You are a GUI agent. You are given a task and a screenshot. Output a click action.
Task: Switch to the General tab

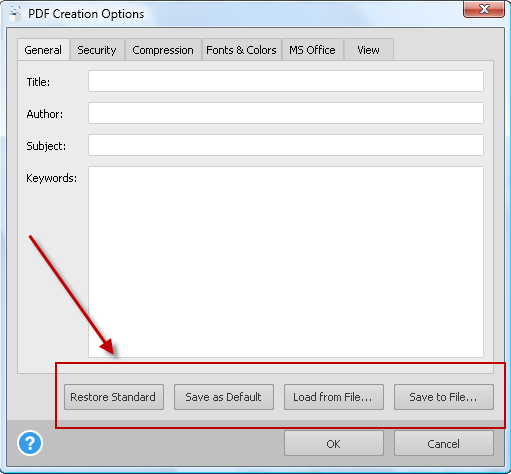[x=43, y=50]
